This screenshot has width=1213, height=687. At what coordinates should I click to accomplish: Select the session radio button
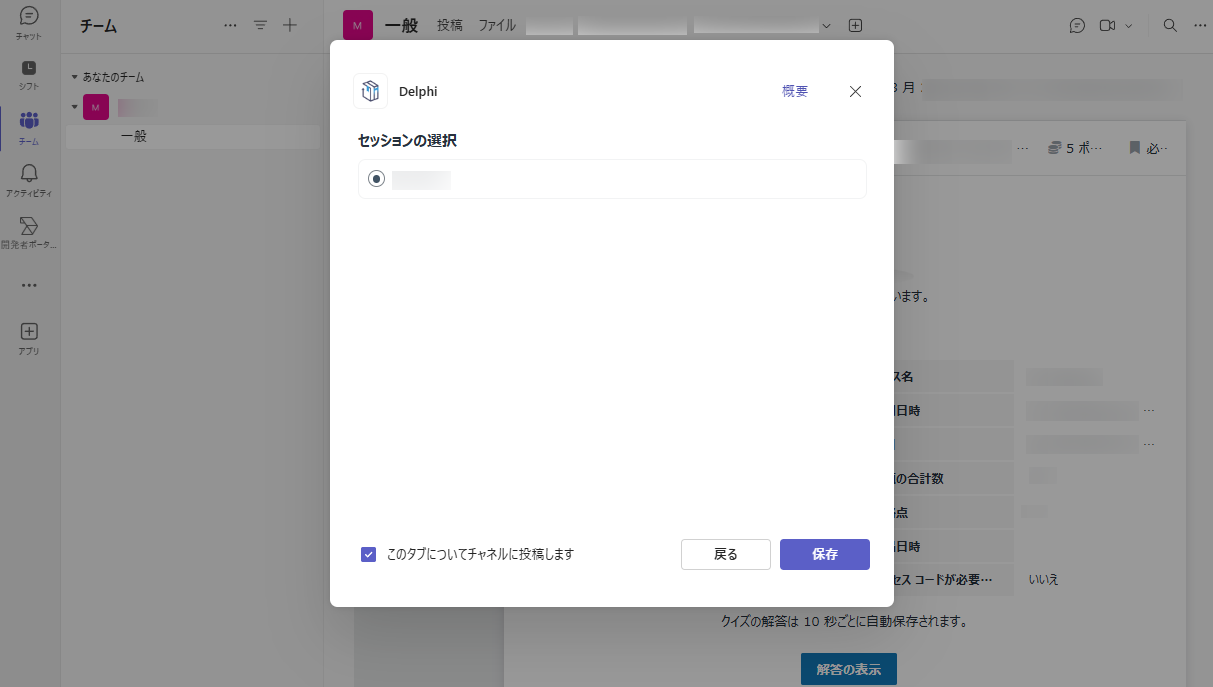coord(376,179)
